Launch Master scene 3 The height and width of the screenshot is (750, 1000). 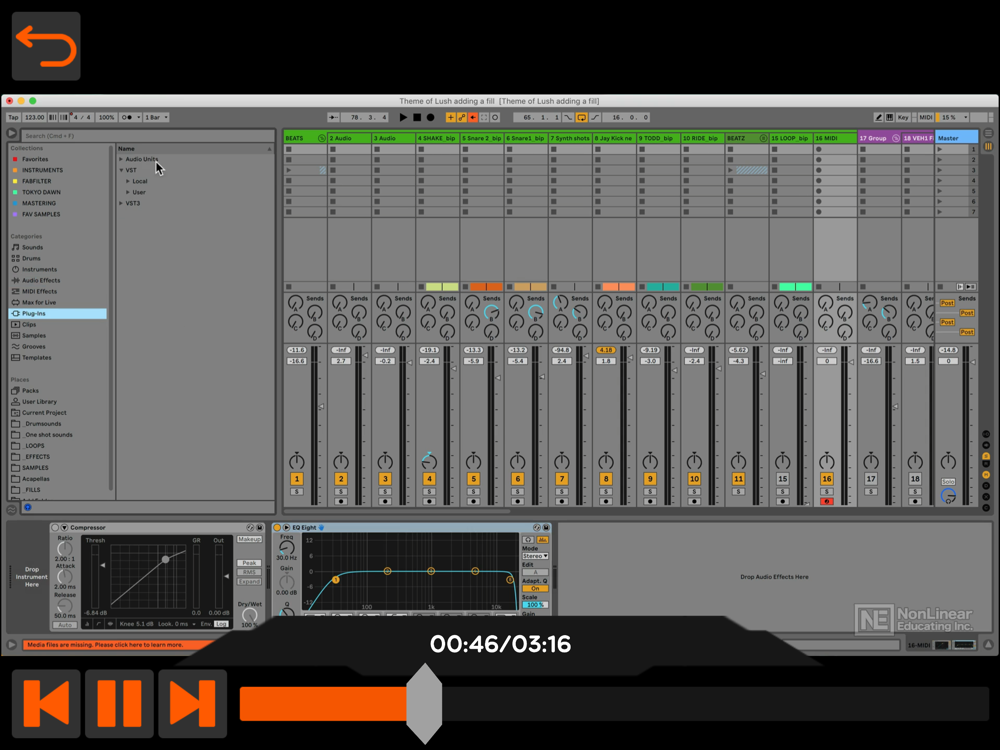point(940,170)
